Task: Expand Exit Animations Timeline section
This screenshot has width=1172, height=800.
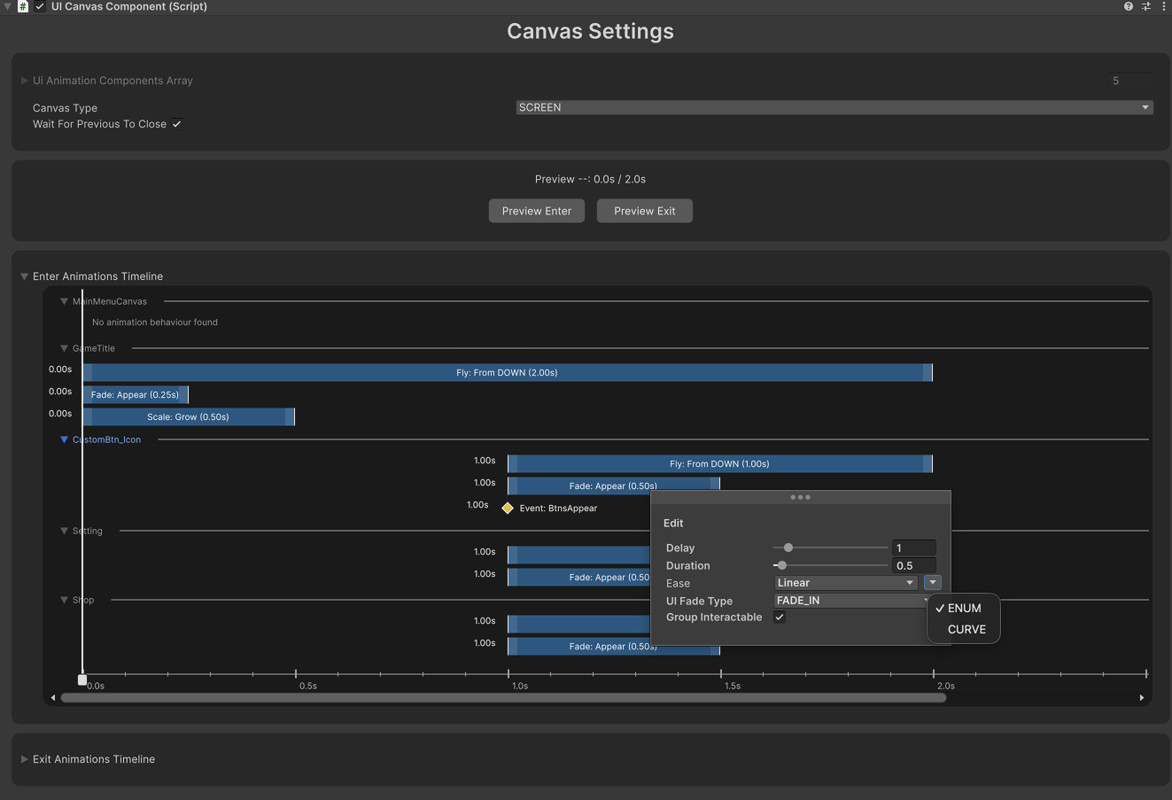Action: pos(25,759)
